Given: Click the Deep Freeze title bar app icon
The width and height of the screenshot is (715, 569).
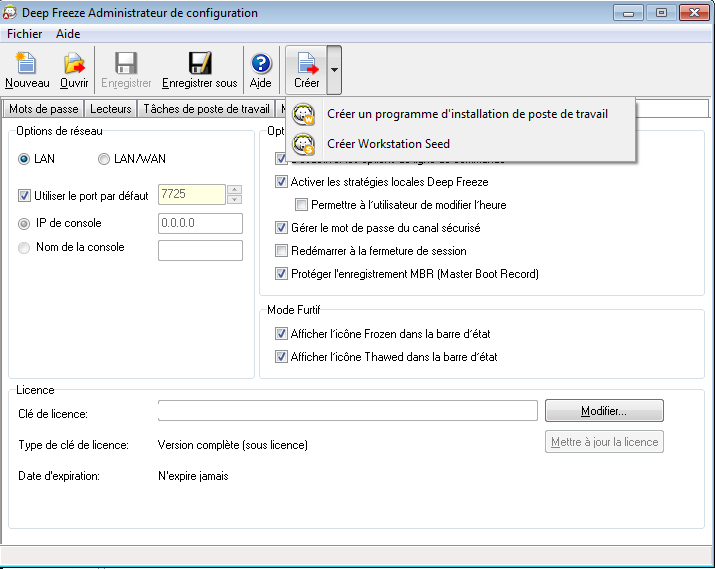Looking at the screenshot, I should 10,13.
